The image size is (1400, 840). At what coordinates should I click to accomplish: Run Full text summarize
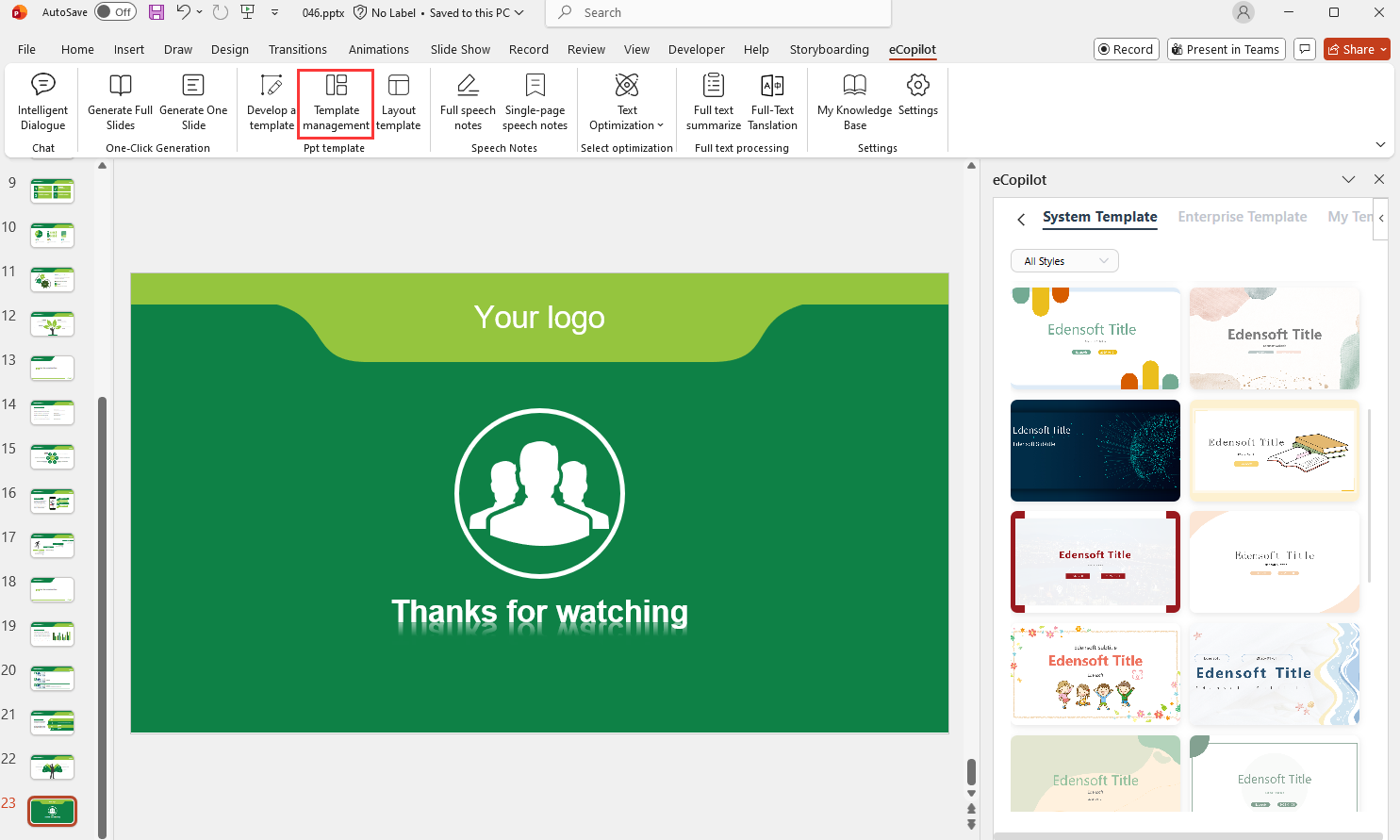point(713,104)
